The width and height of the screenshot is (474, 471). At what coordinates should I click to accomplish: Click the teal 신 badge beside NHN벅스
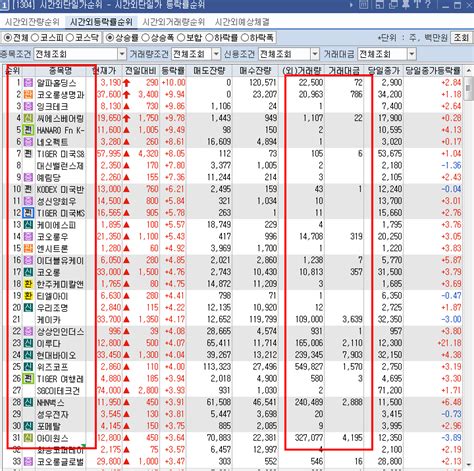28,402
